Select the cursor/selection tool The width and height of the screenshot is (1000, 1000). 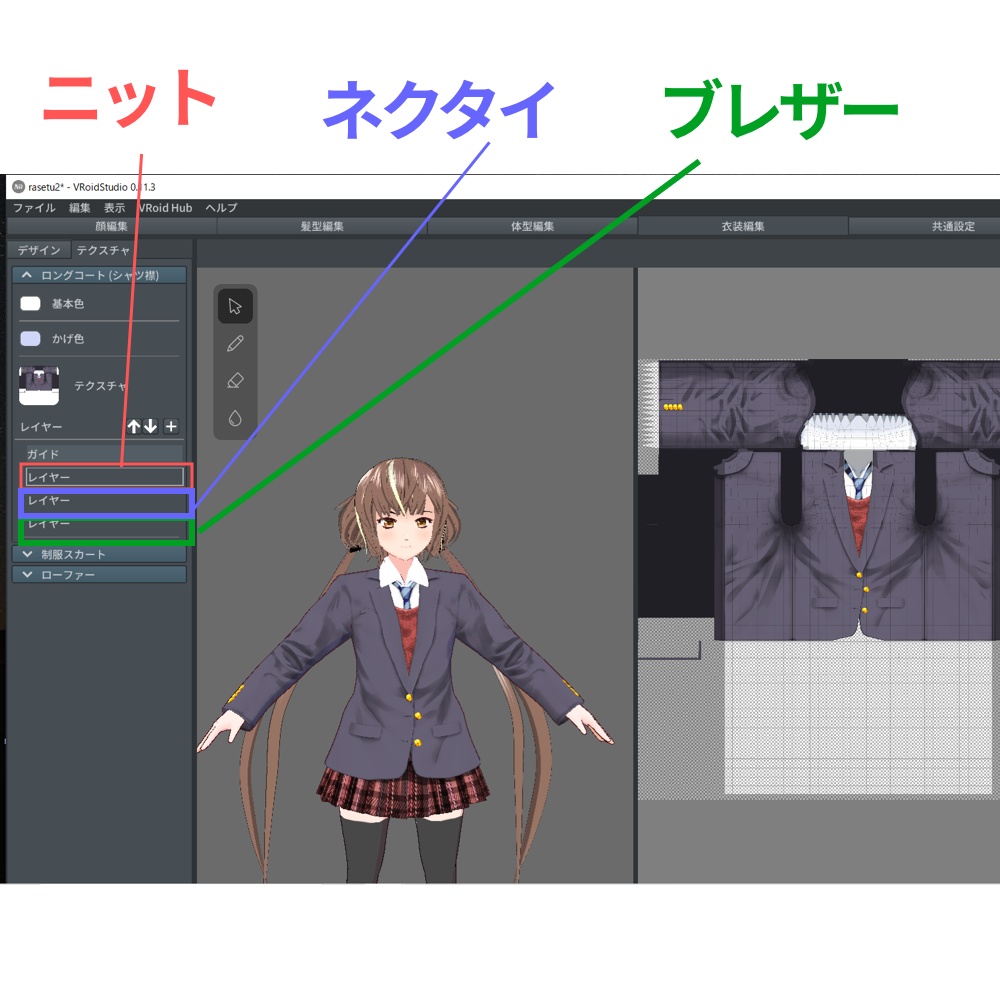pyautogui.click(x=235, y=307)
